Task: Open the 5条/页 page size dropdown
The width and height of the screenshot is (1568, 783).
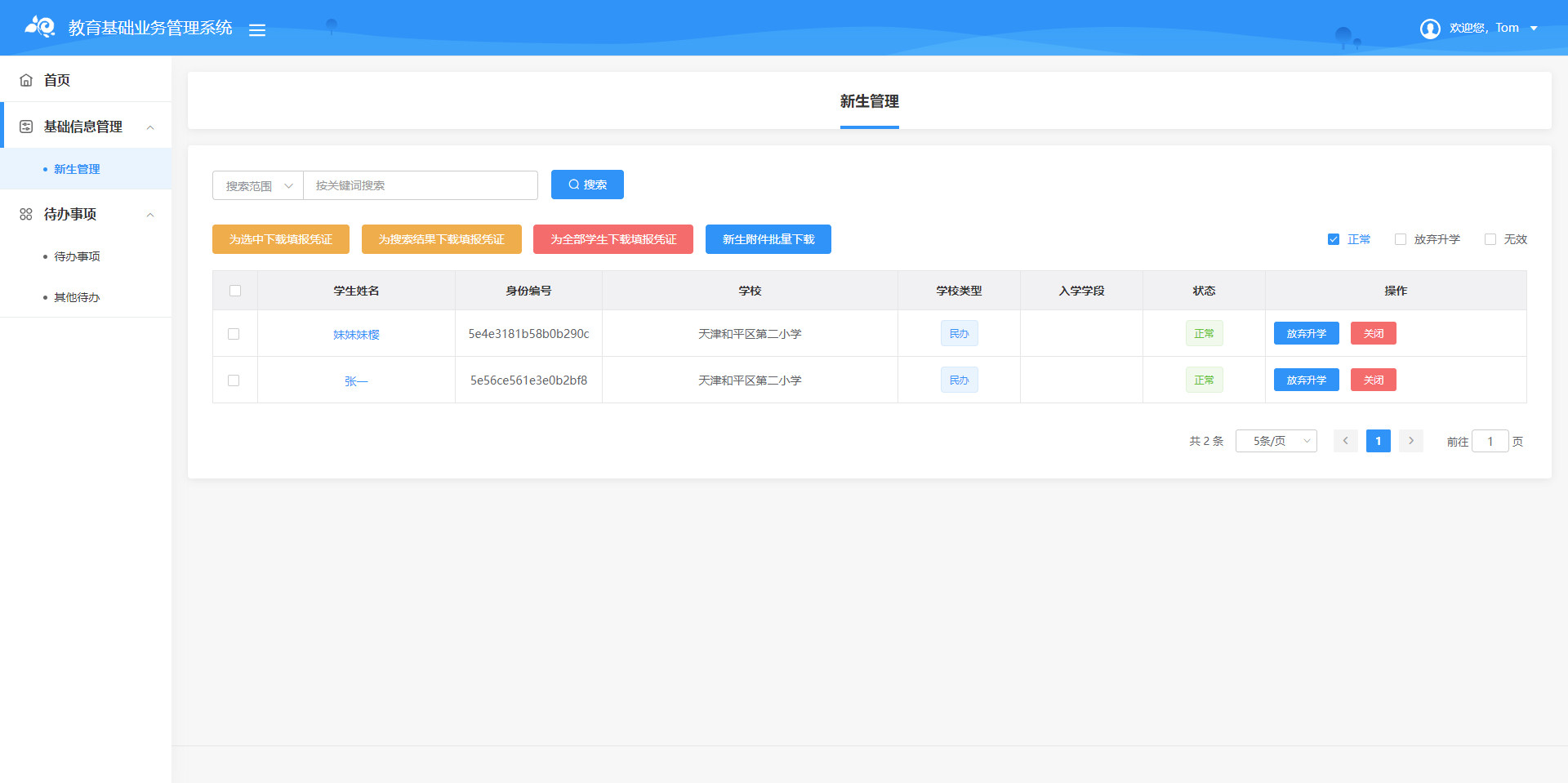Action: click(1276, 441)
